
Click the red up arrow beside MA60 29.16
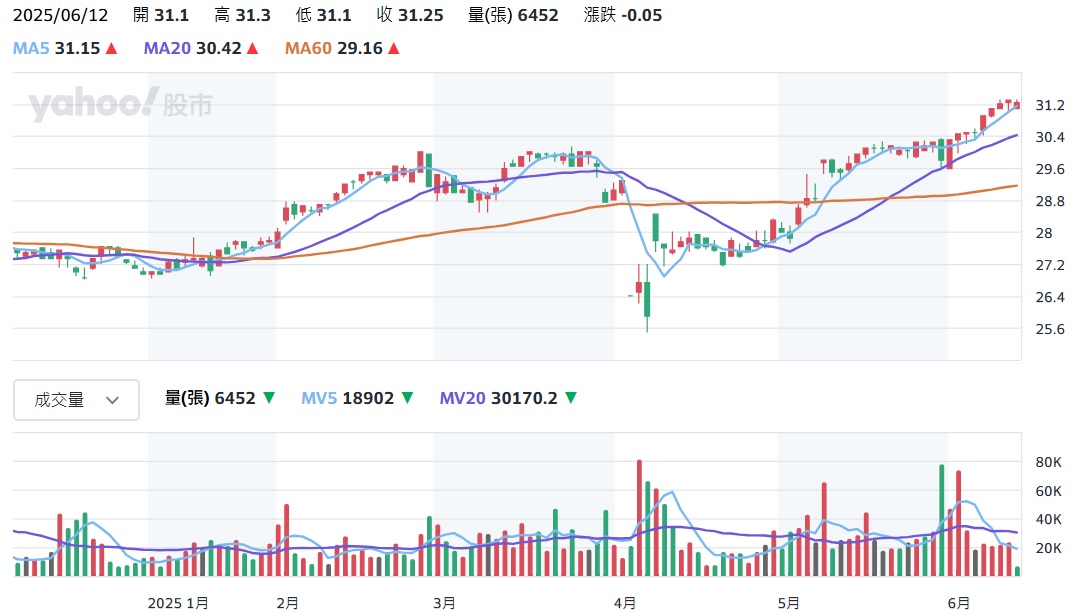point(393,49)
